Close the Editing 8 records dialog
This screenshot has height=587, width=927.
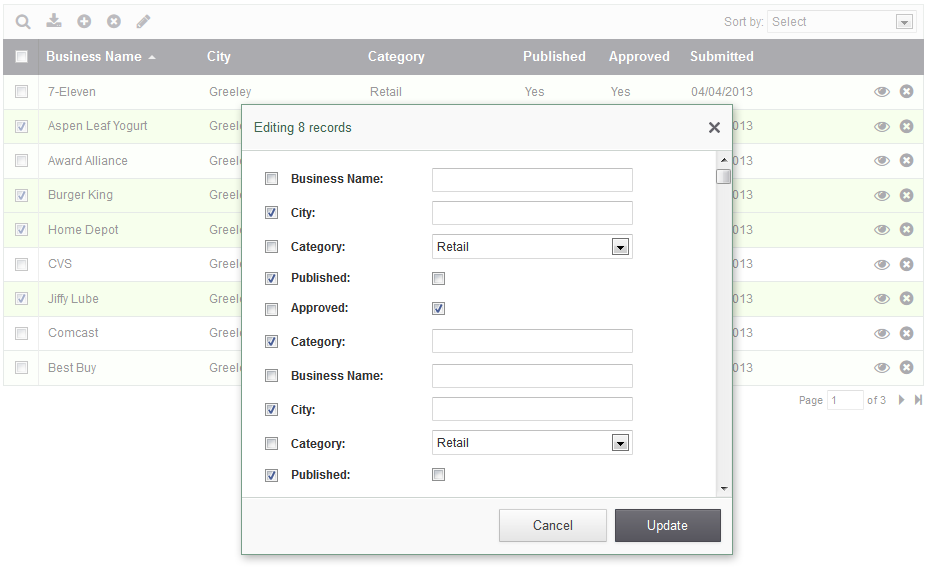tap(714, 127)
